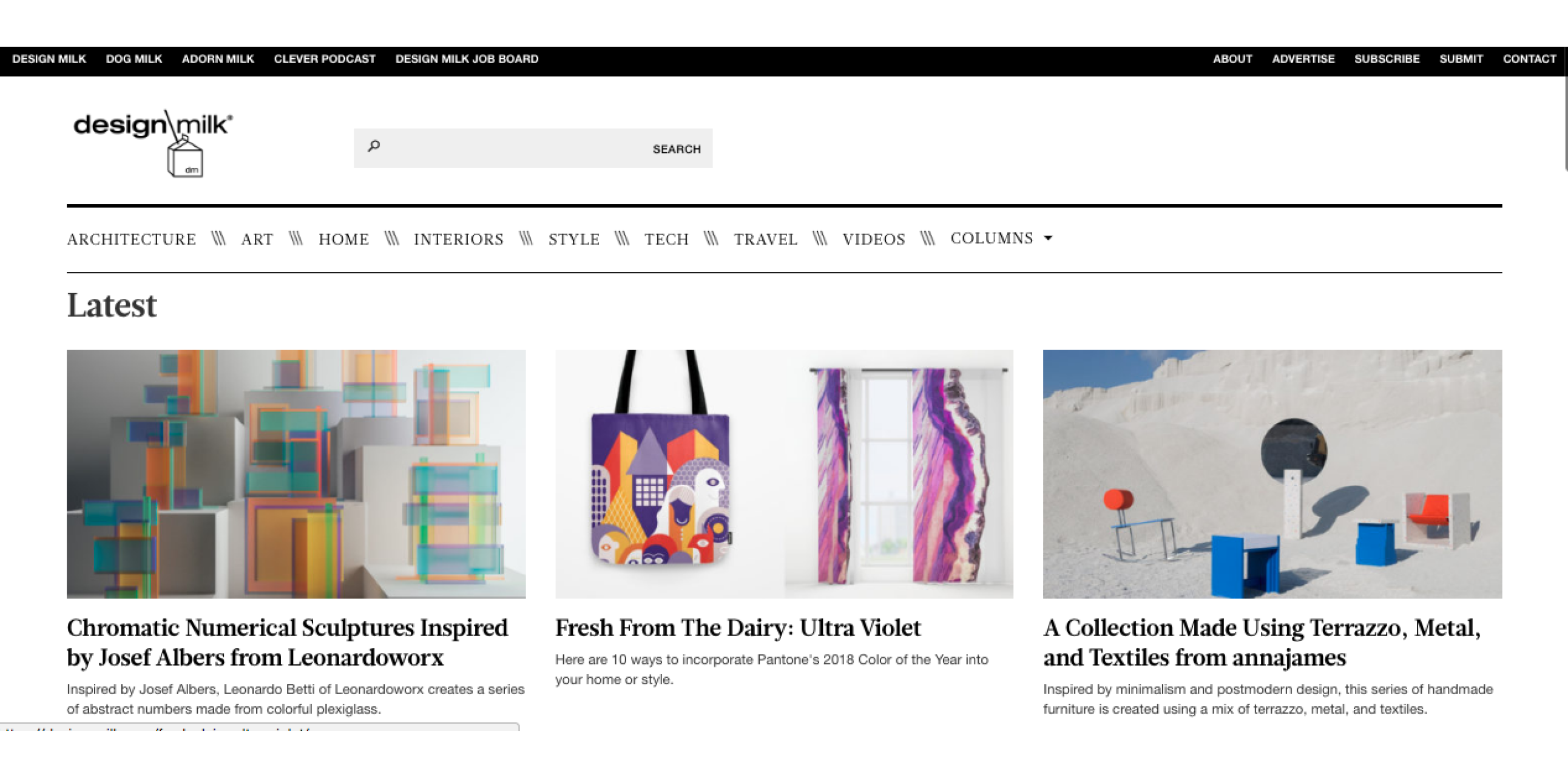
Task: Open the Dog Milk site link
Action: pos(134,59)
